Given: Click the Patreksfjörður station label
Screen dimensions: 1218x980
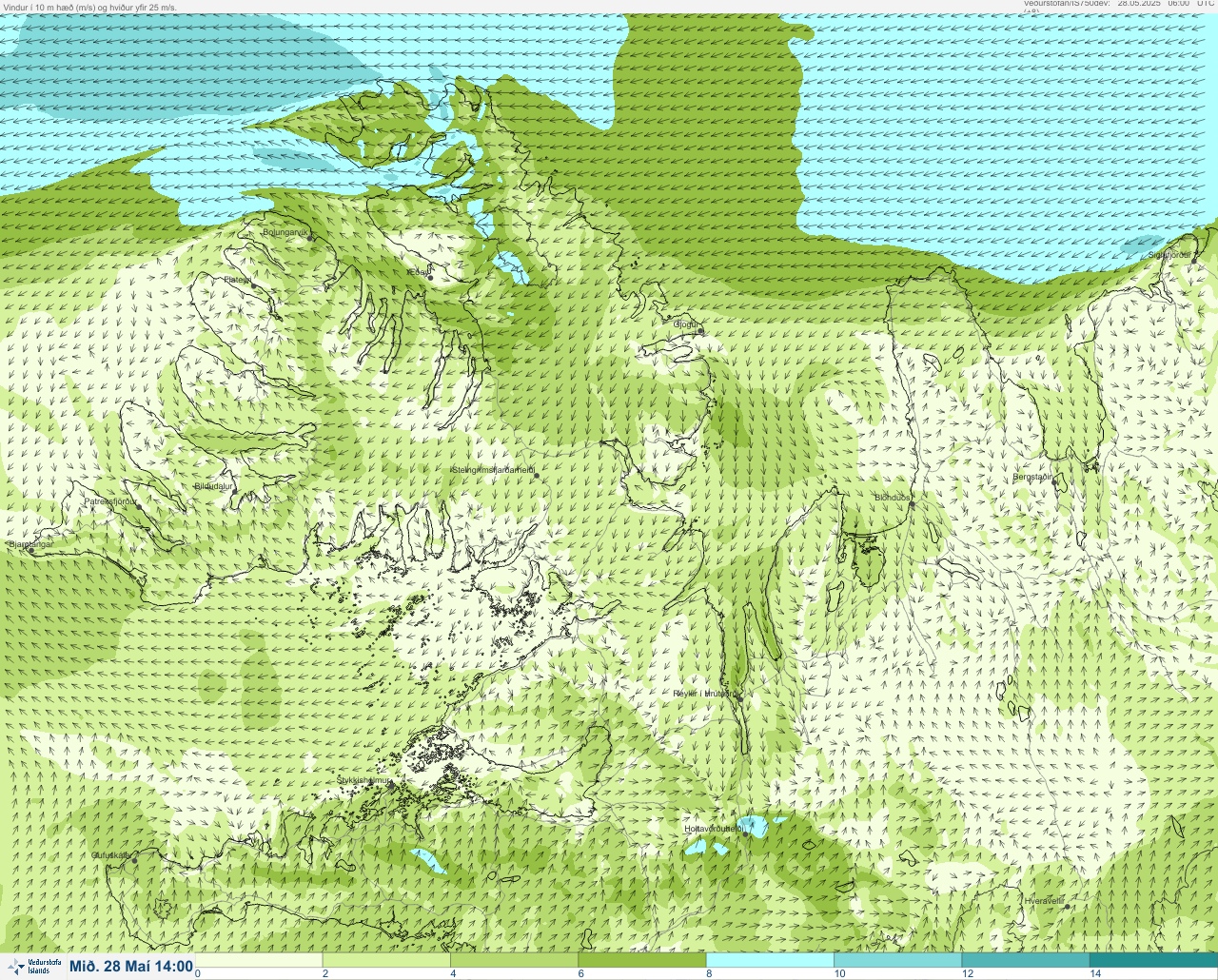Looking at the screenshot, I should [x=111, y=500].
